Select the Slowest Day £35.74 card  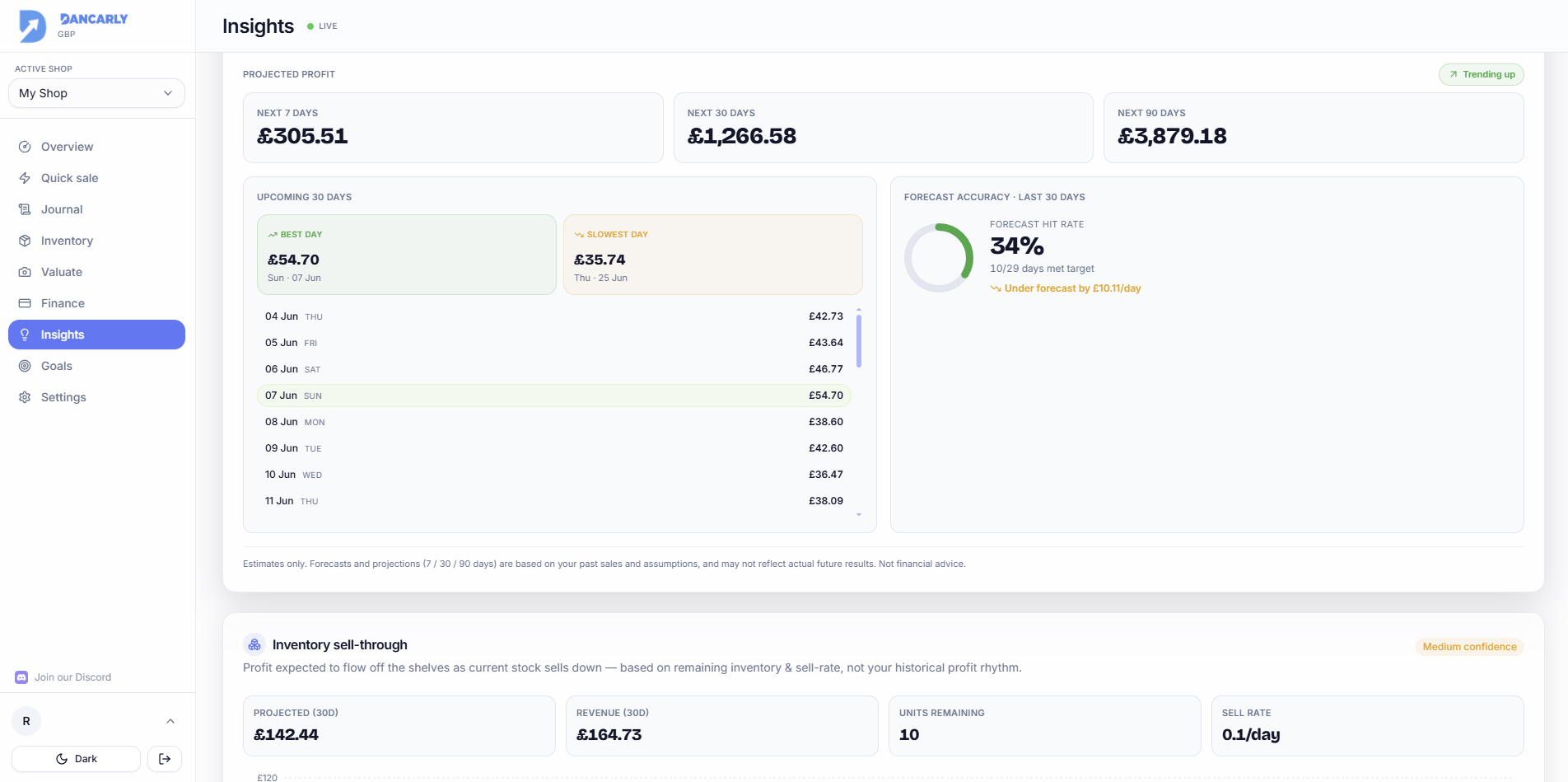click(713, 255)
